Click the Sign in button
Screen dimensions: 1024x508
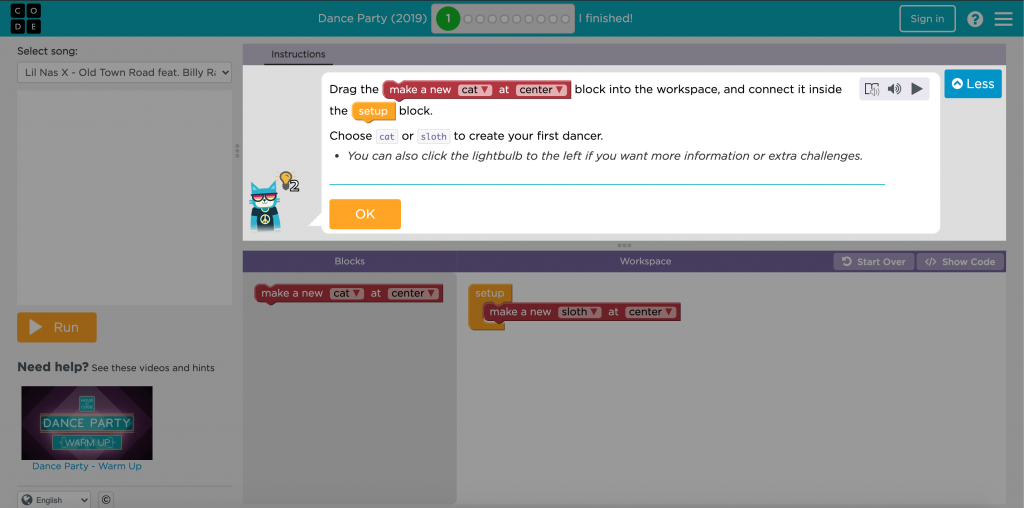(x=927, y=19)
